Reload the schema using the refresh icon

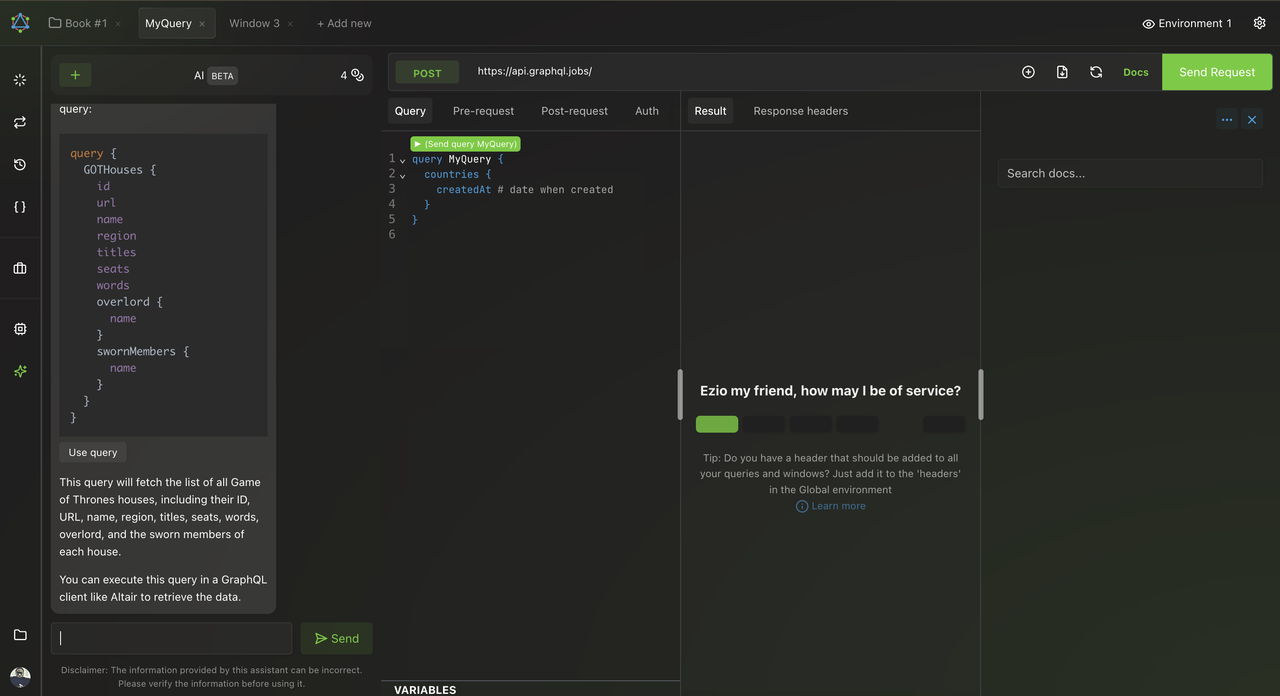tap(1096, 71)
